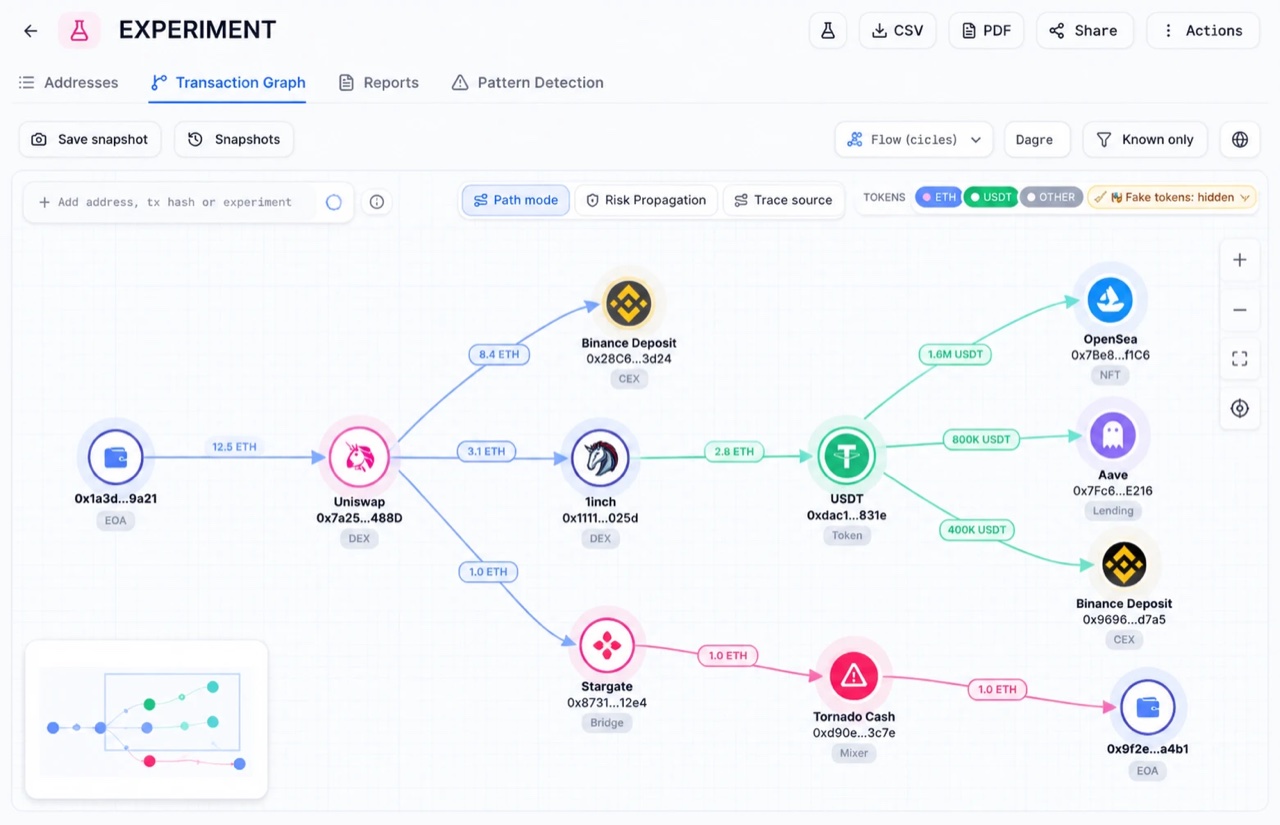Select the Stargate bridge node icon

[x=607, y=645]
